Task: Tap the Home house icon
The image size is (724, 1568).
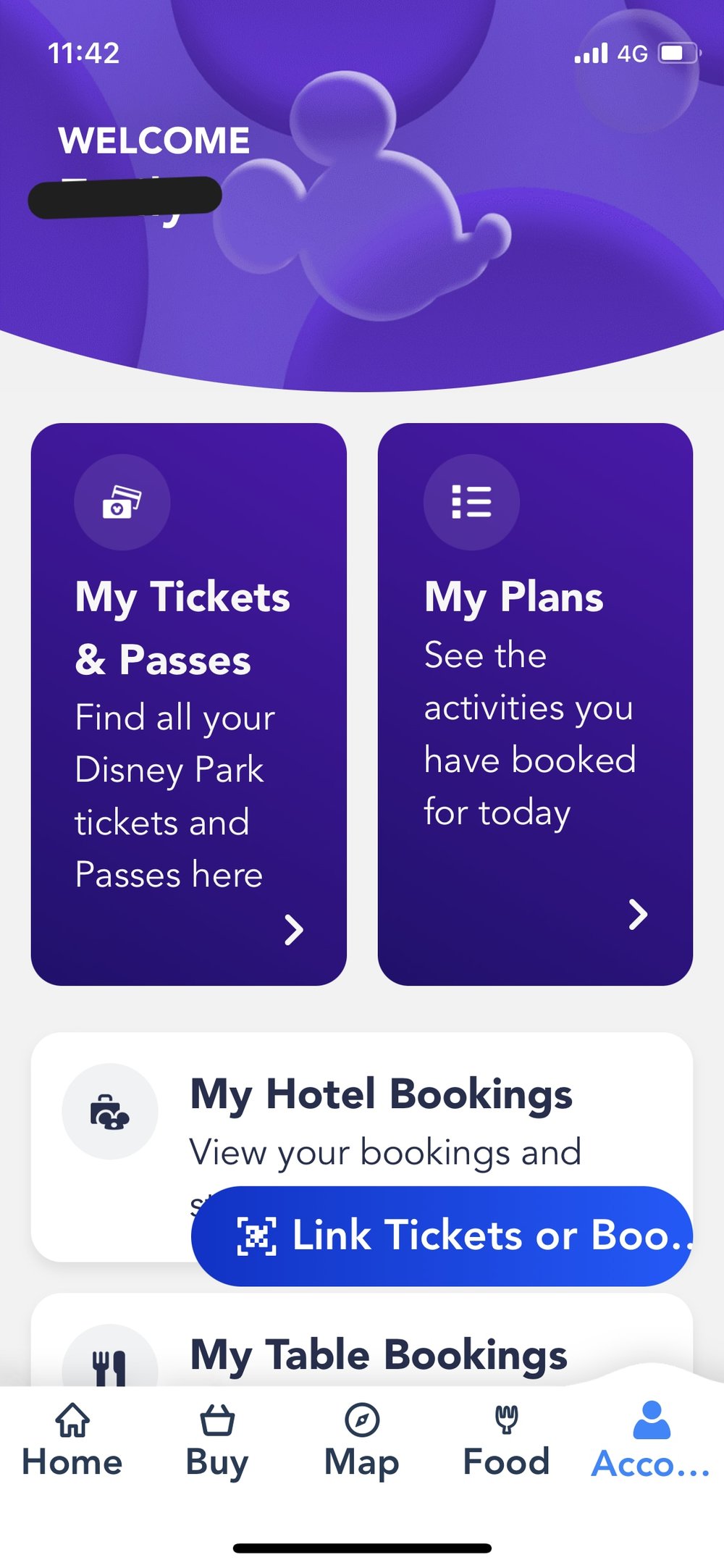Action: pos(72,1419)
